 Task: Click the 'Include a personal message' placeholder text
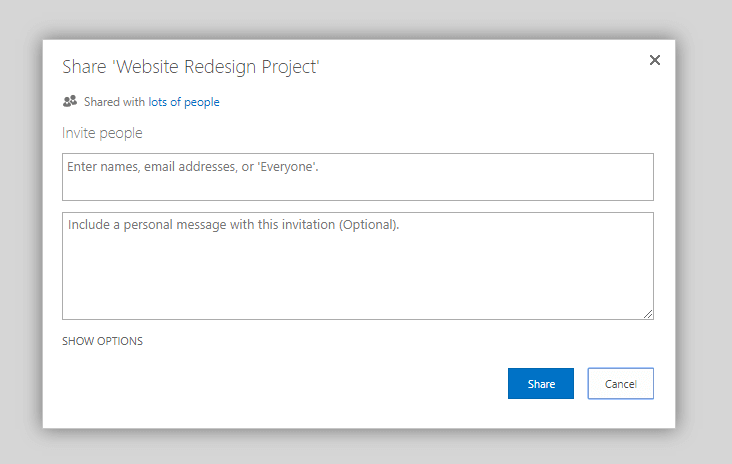tap(233, 225)
